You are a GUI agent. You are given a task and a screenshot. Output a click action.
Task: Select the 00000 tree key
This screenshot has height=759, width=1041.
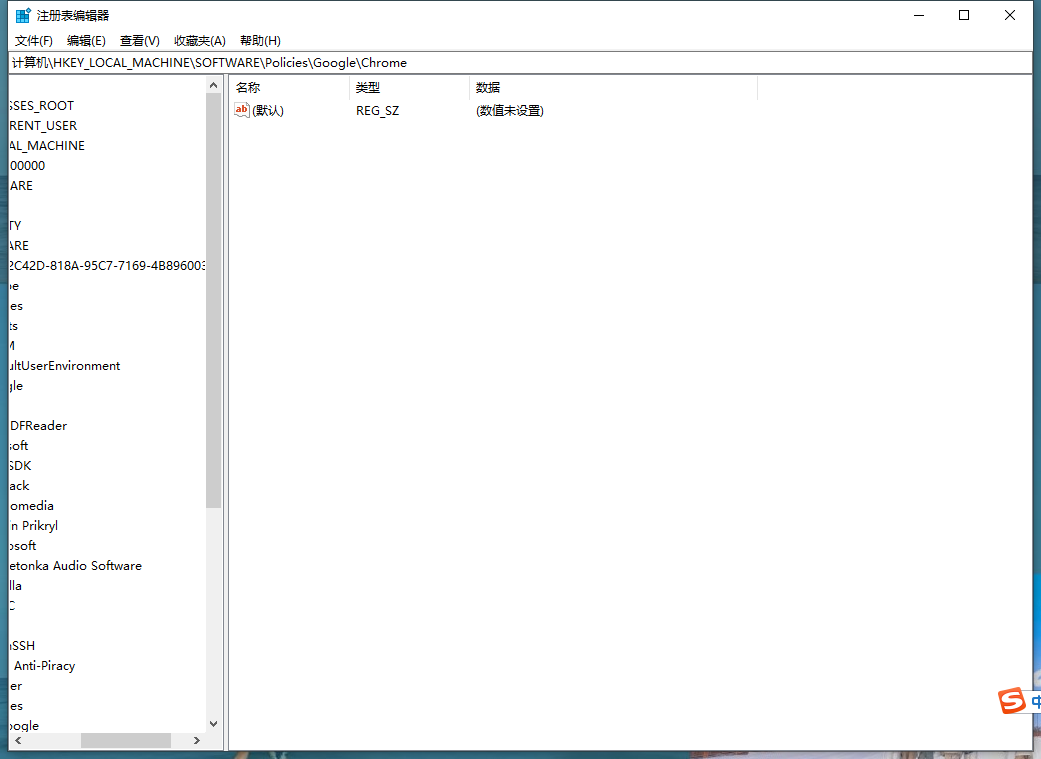[27, 165]
